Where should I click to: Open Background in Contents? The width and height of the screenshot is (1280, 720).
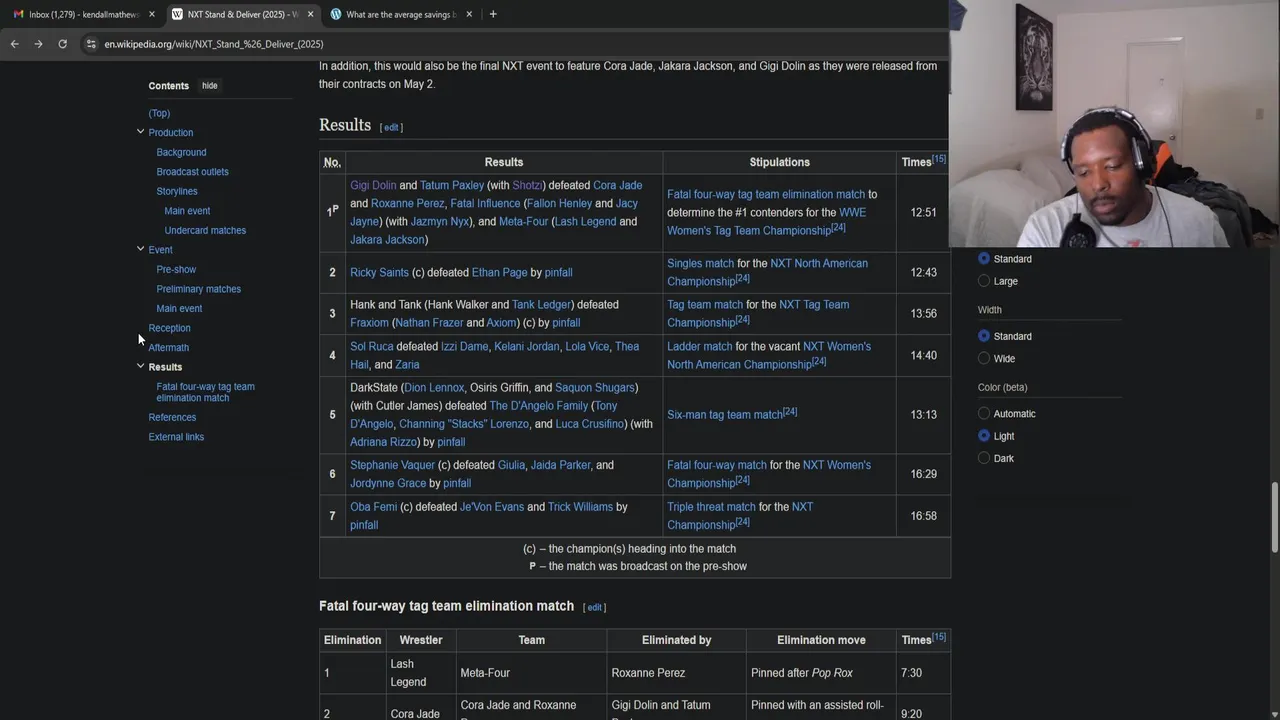click(181, 152)
